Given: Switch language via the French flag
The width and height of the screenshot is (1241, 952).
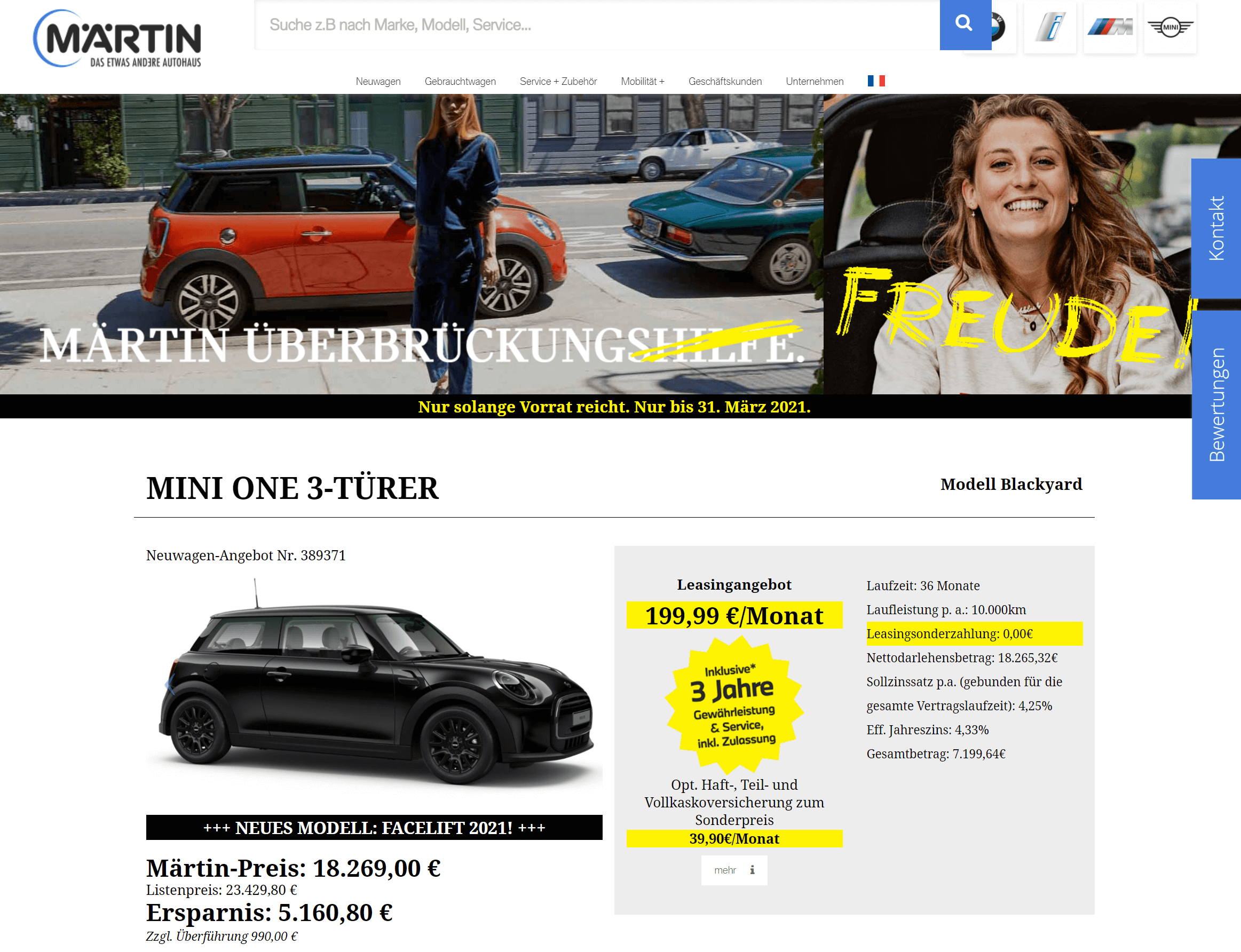Looking at the screenshot, I should point(875,81).
